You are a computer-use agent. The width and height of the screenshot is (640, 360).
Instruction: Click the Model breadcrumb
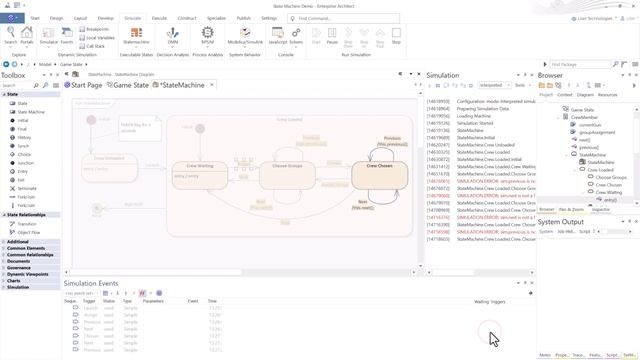pos(45,64)
